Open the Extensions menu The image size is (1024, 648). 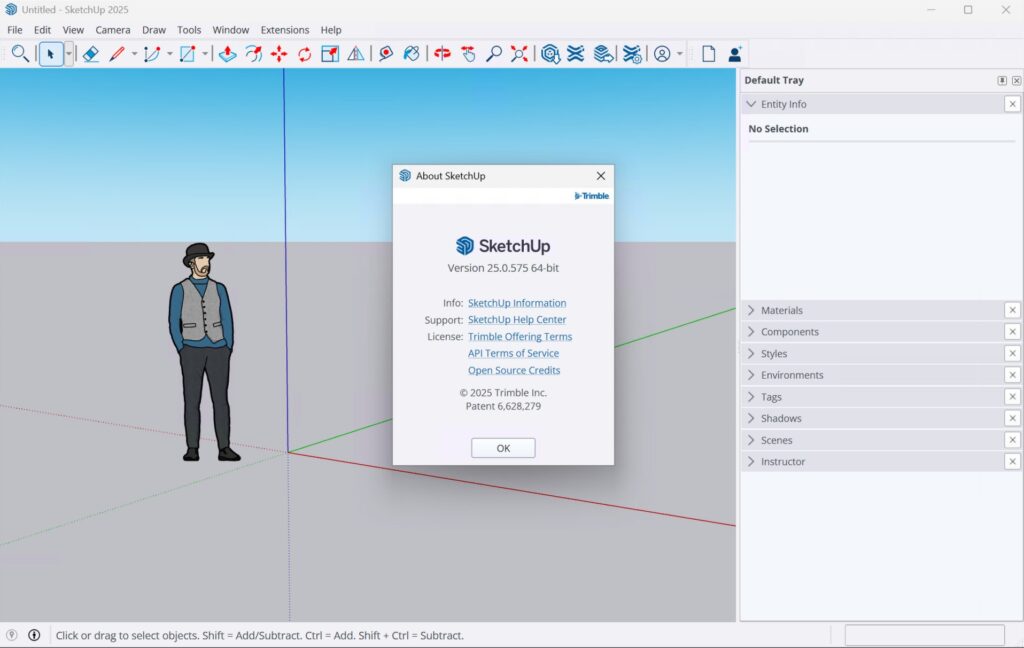click(285, 30)
